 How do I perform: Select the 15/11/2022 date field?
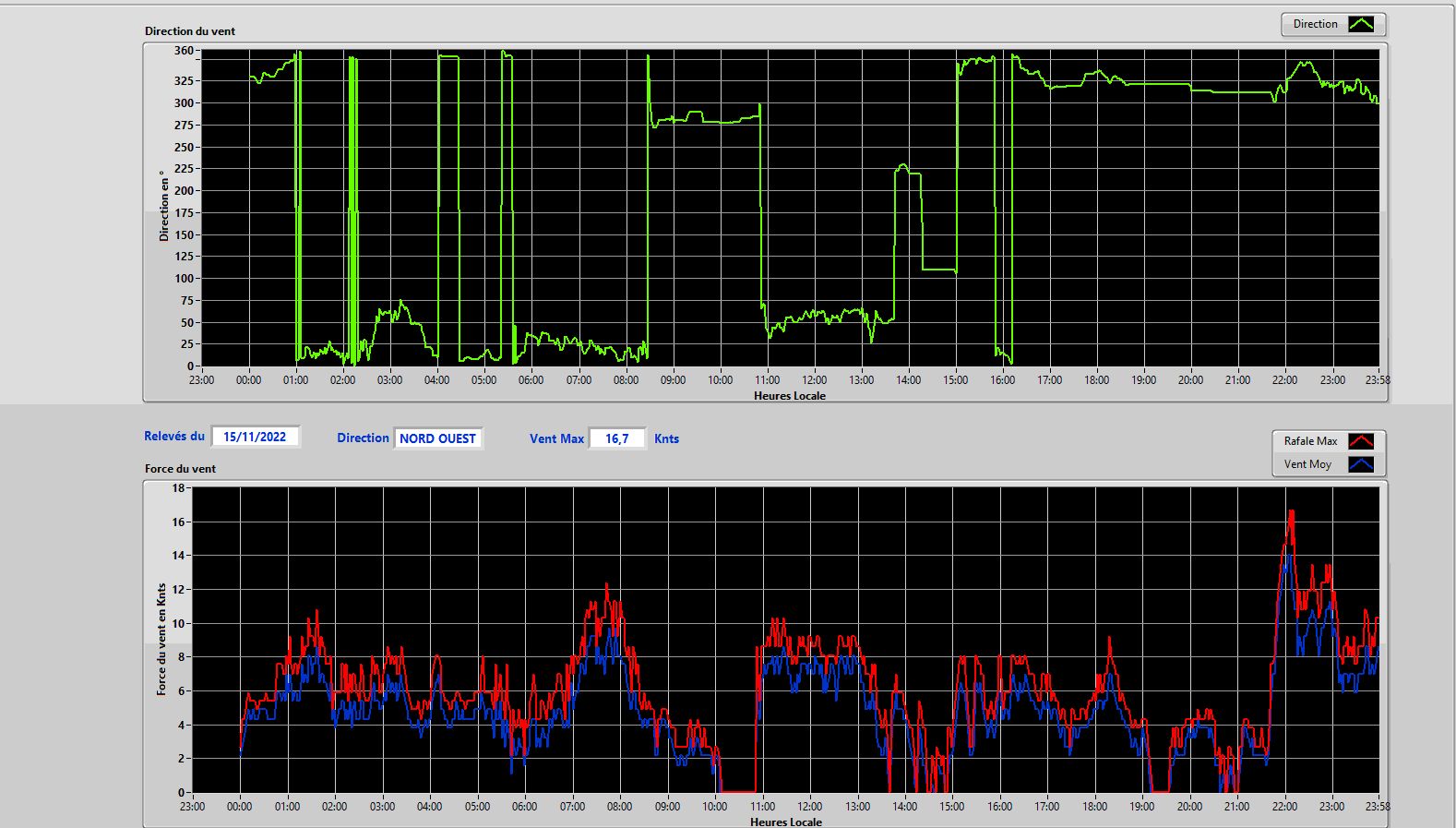(x=256, y=437)
